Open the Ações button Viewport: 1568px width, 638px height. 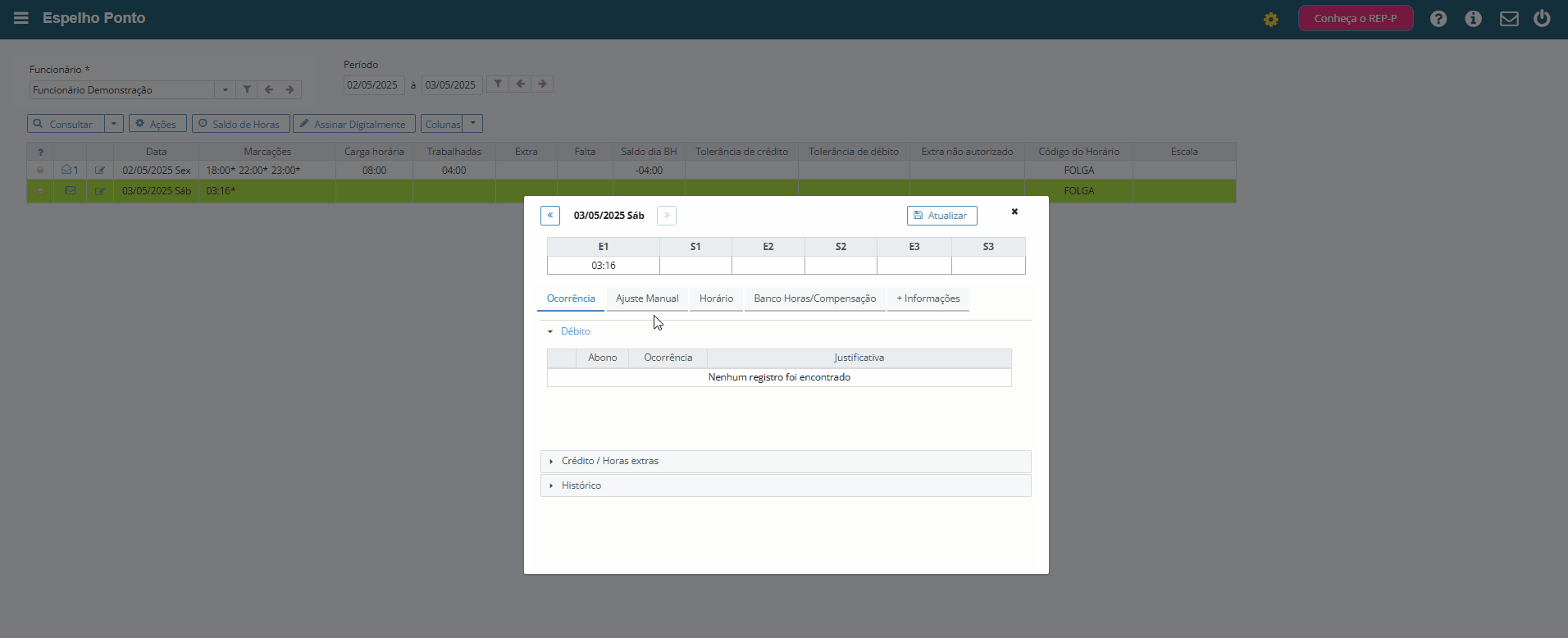pyautogui.click(x=157, y=124)
